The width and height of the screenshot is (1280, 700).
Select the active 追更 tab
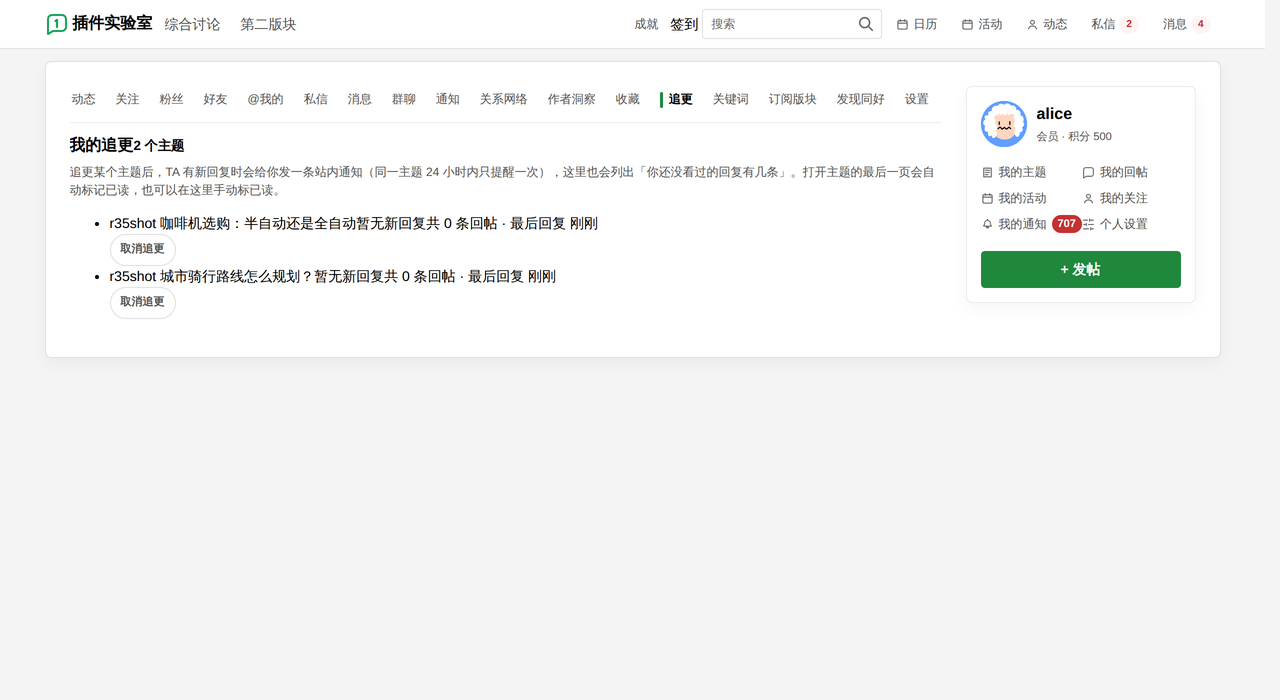[679, 99]
